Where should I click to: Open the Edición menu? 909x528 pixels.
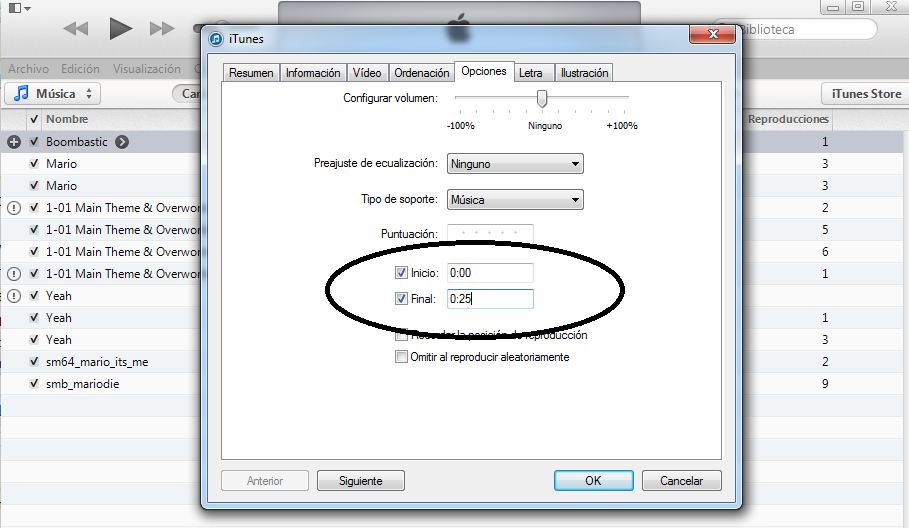tap(81, 69)
